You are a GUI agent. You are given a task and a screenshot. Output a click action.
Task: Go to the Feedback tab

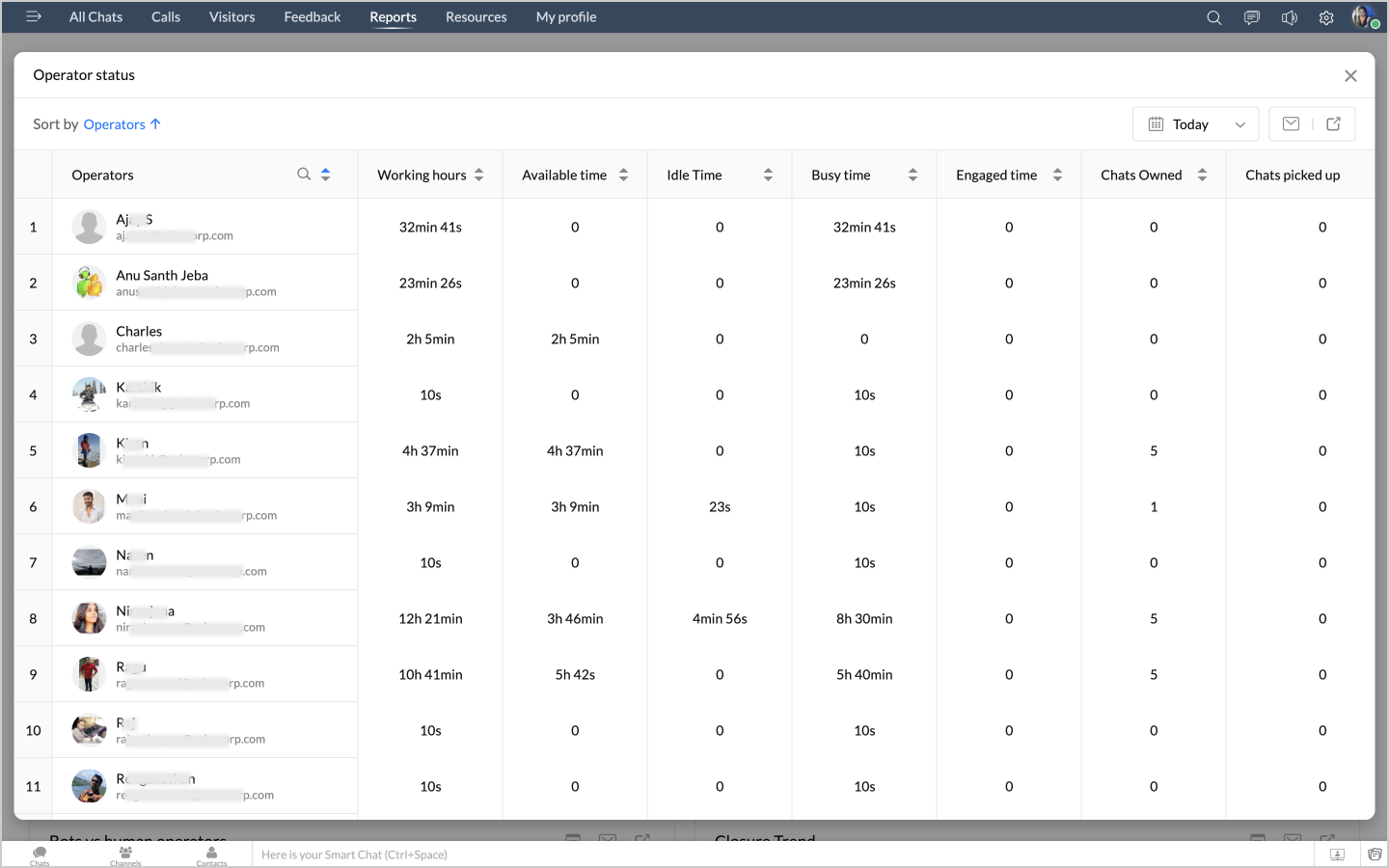click(312, 17)
